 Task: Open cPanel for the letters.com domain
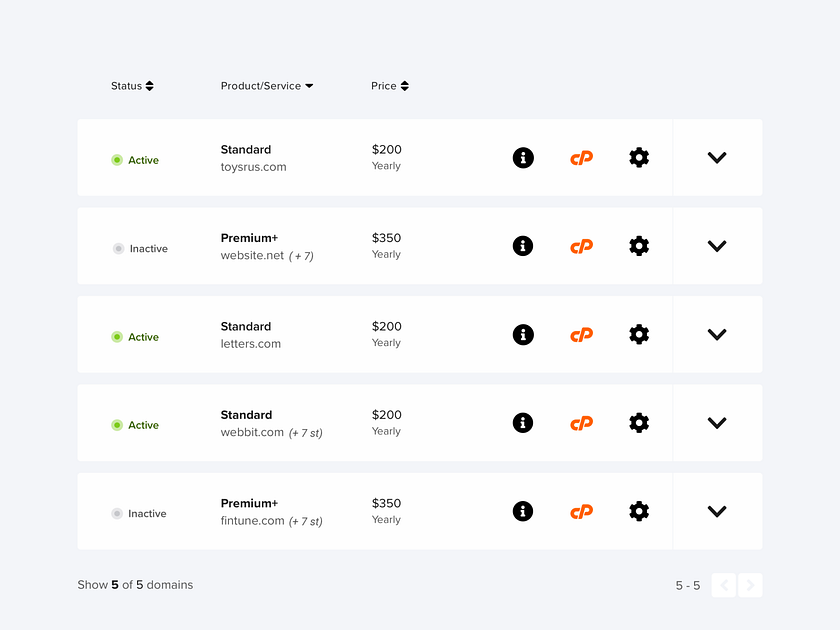581,334
